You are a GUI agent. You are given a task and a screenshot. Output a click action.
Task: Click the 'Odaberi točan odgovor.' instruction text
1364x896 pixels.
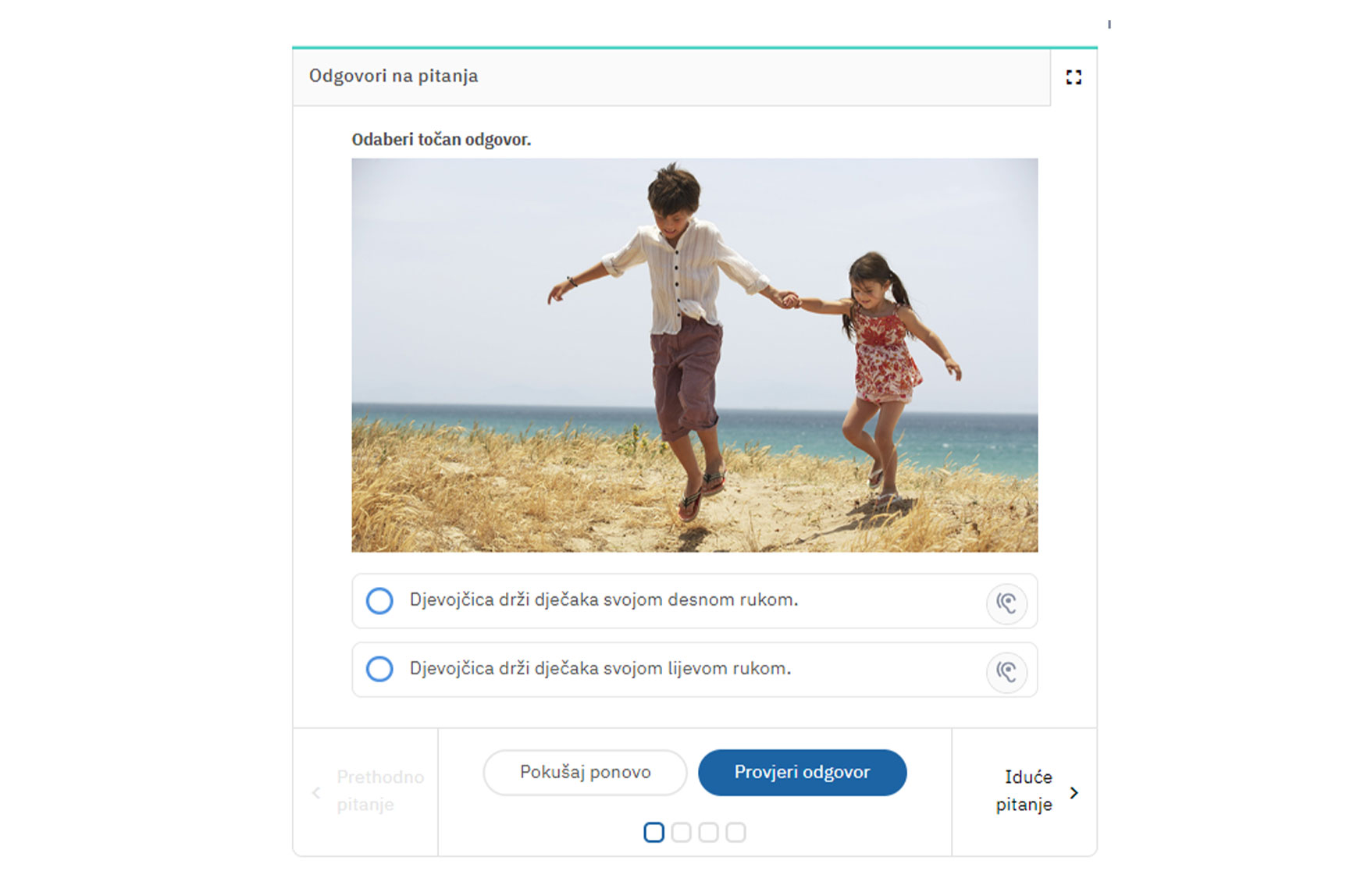pyautogui.click(x=441, y=140)
